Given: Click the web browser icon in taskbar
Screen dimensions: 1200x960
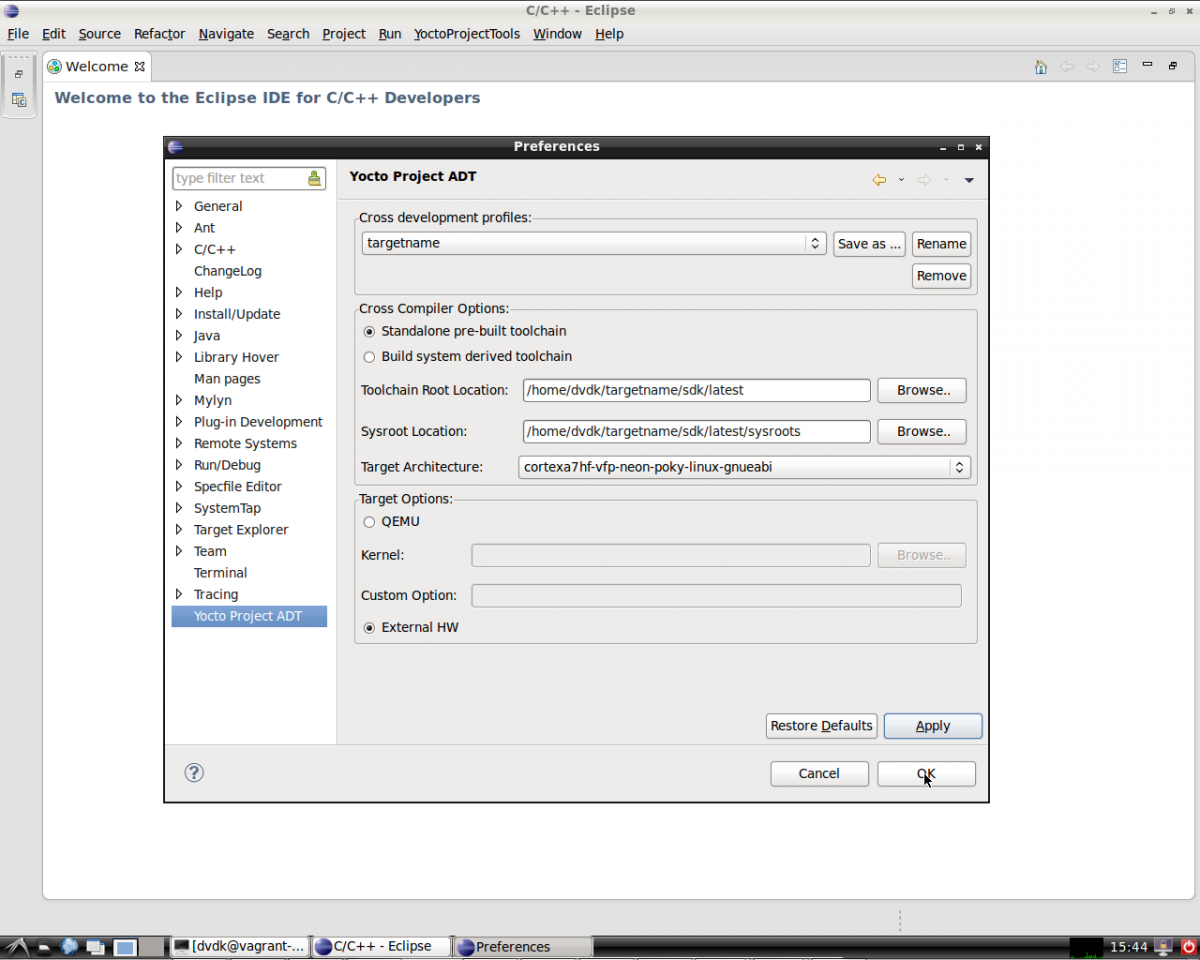Looking at the screenshot, I should tap(69, 946).
